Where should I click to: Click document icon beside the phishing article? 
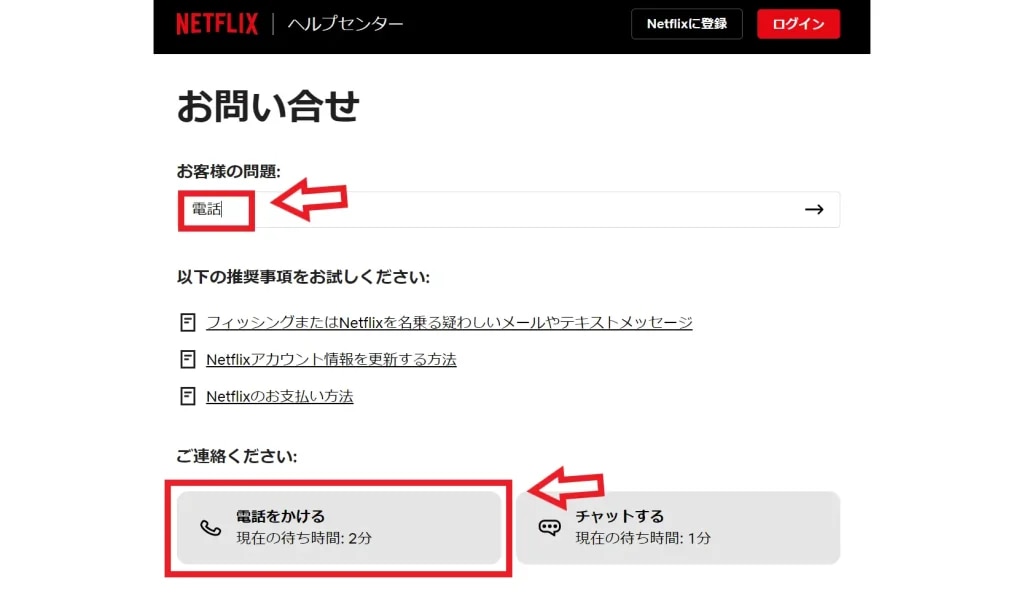[x=187, y=322]
